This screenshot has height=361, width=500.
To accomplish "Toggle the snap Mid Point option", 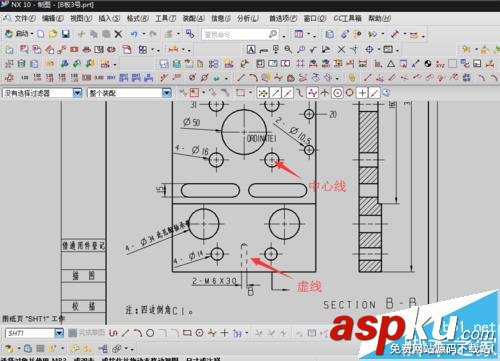I will point(288,93).
